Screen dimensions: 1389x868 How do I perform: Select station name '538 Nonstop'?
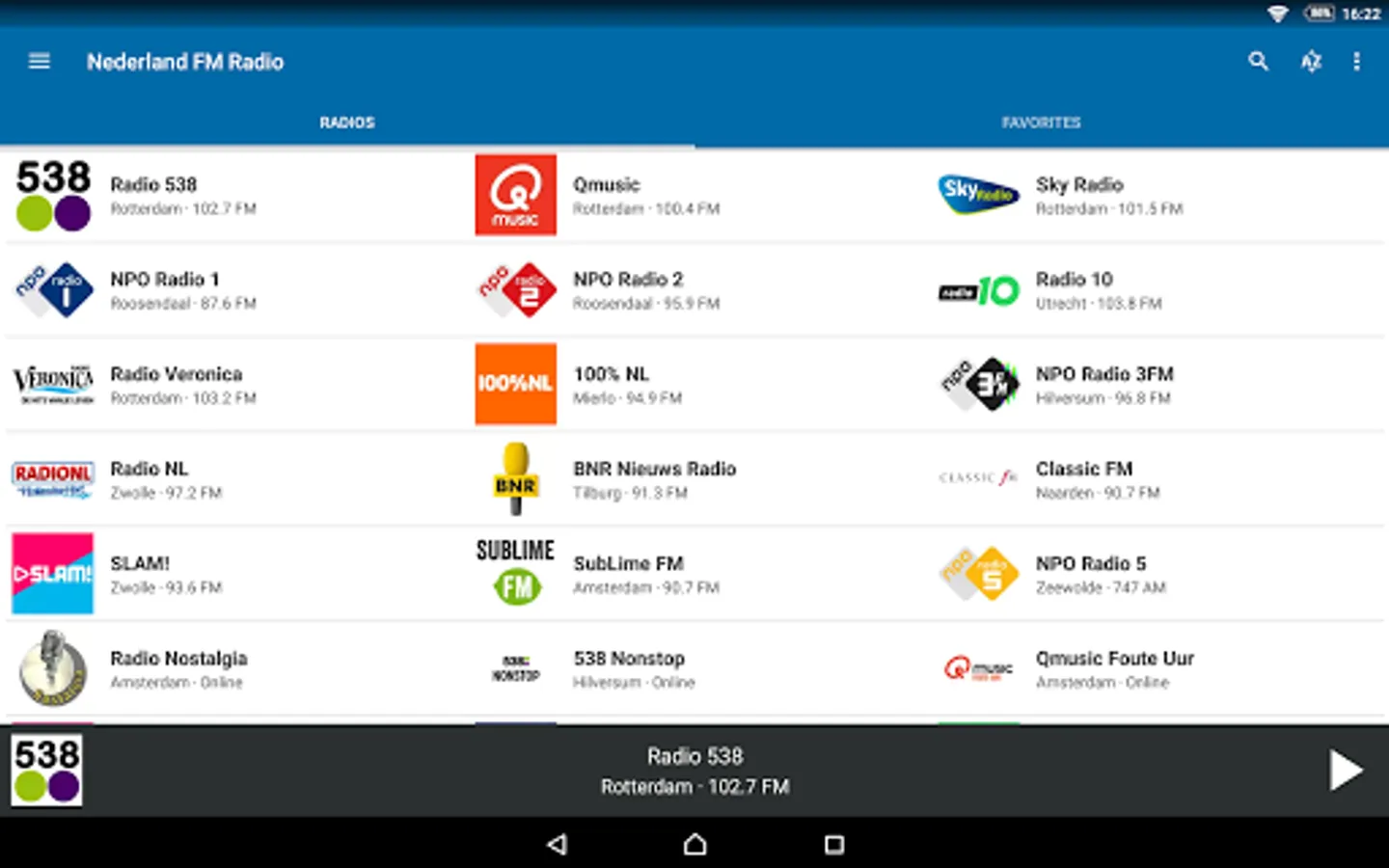(x=629, y=659)
